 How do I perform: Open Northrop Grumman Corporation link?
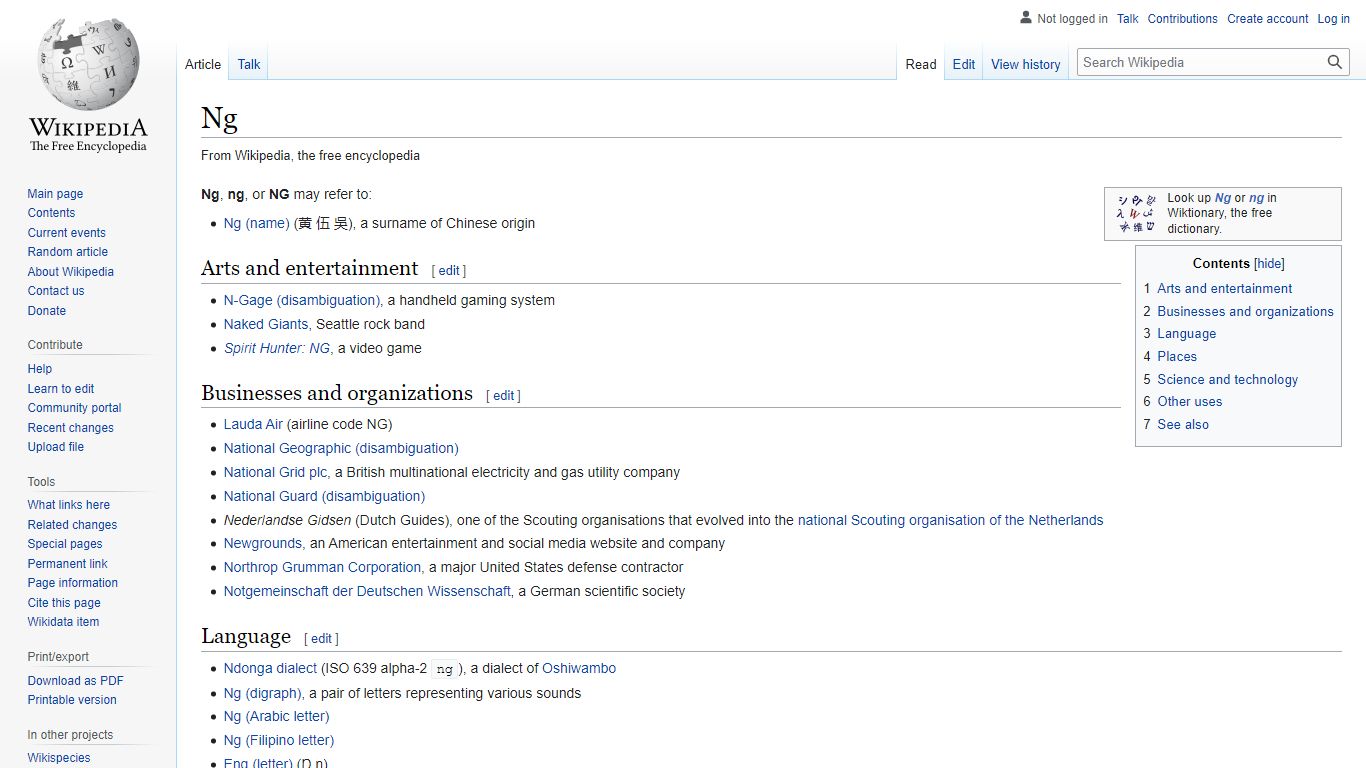coord(322,568)
